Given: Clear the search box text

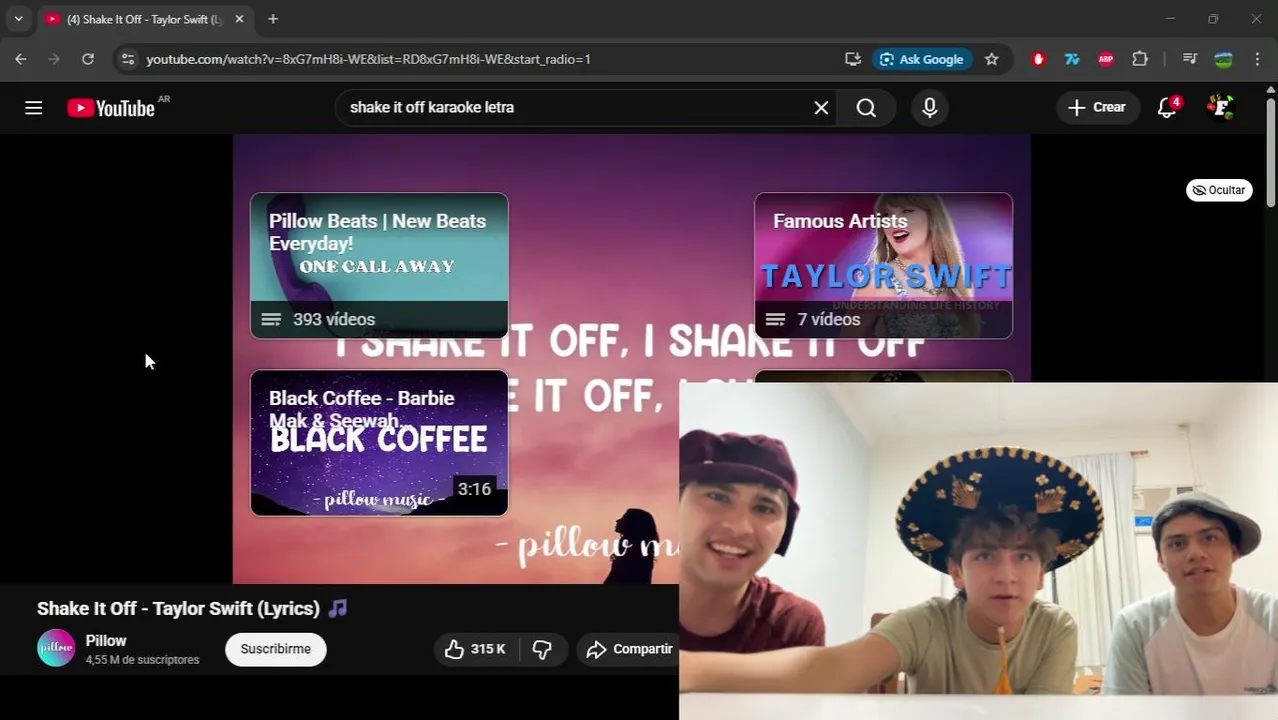Looking at the screenshot, I should pyautogui.click(x=821, y=108).
